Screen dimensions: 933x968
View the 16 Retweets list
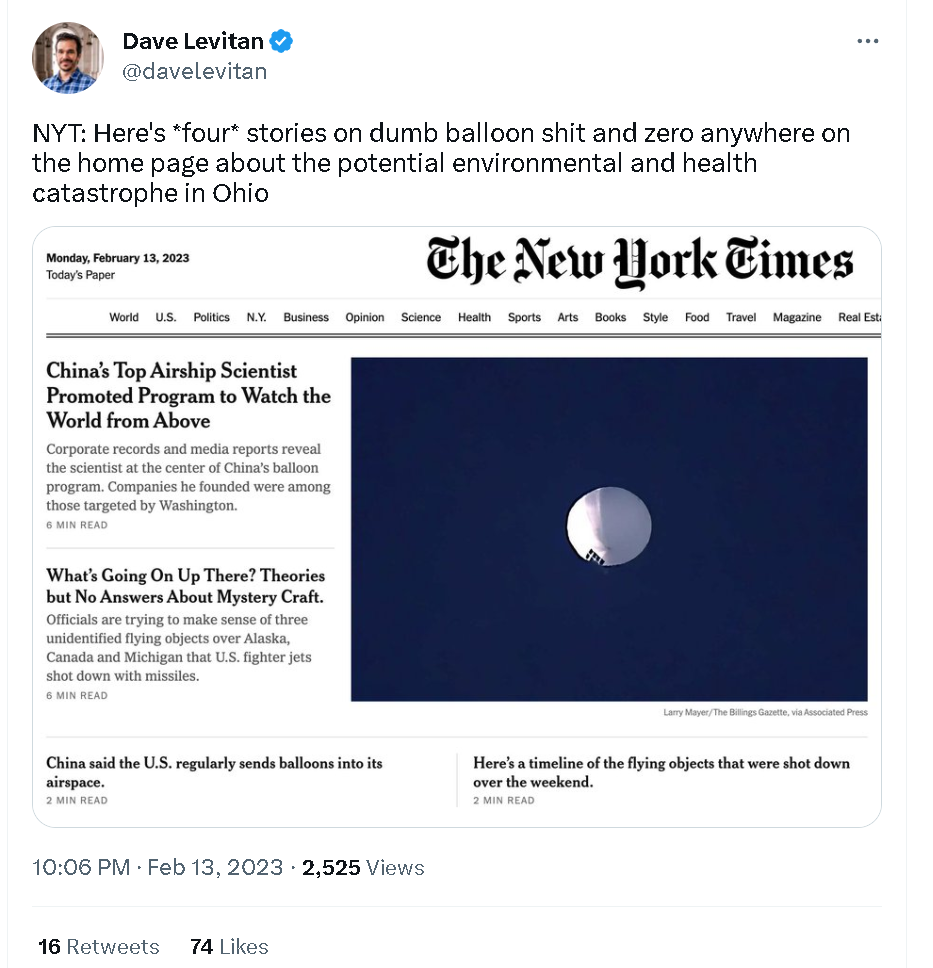click(x=98, y=946)
